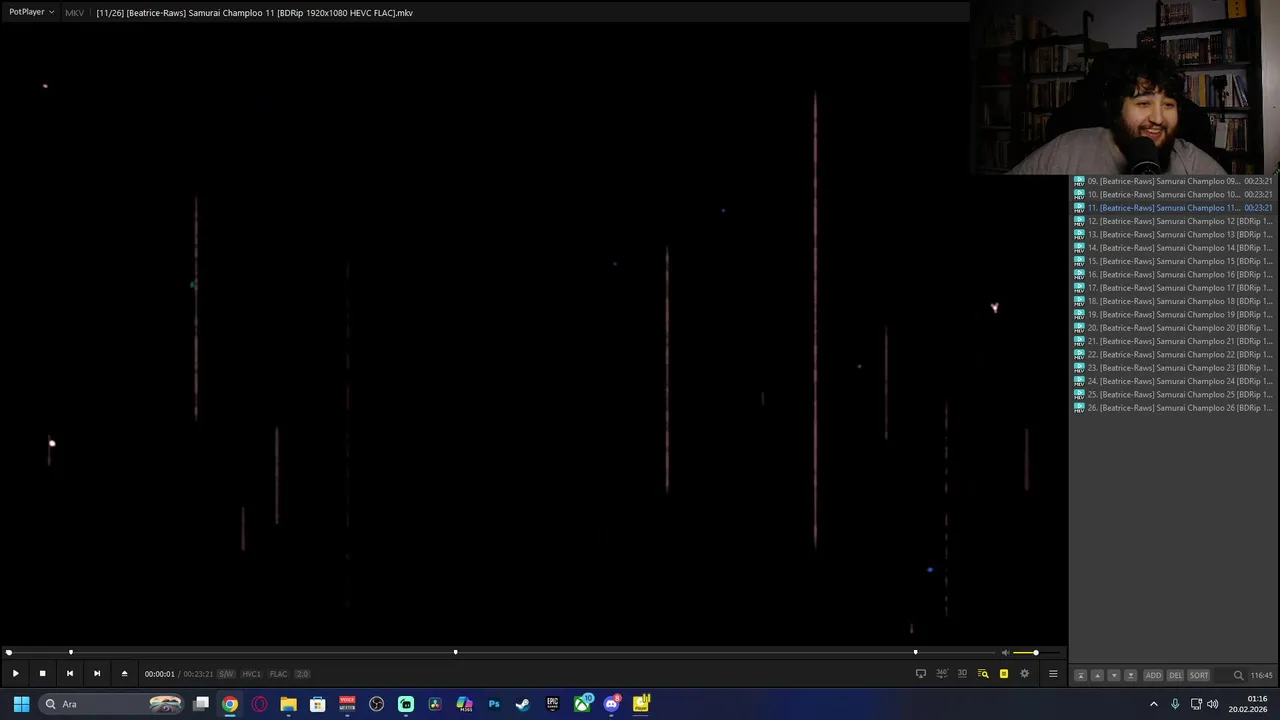Open File Explorer from the taskbar

(288, 704)
